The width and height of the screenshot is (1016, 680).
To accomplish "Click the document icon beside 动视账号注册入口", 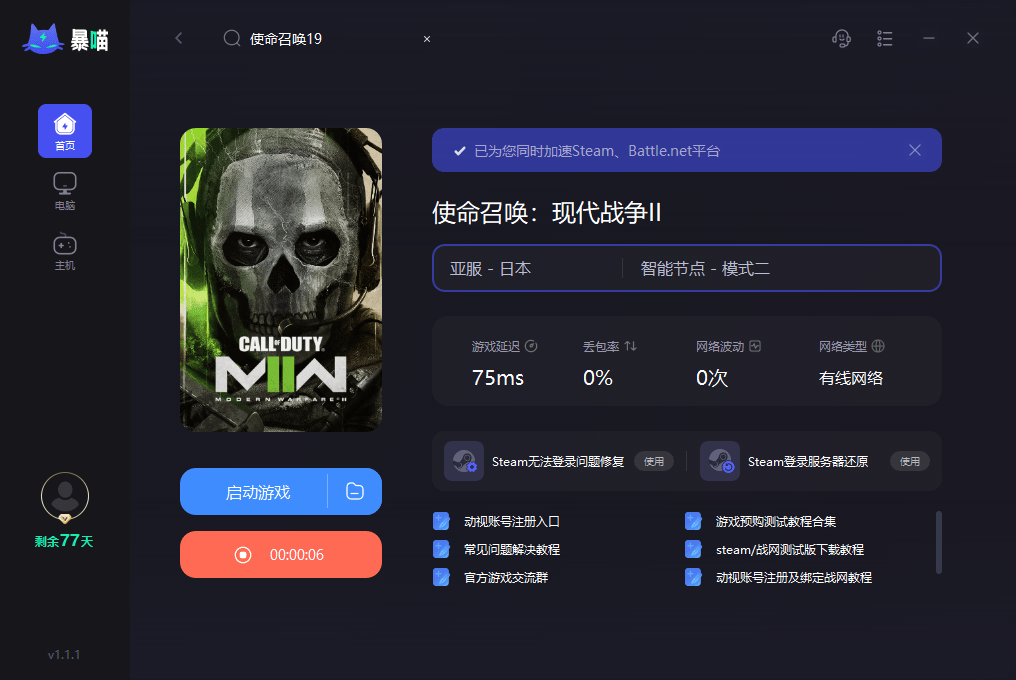I will (441, 521).
